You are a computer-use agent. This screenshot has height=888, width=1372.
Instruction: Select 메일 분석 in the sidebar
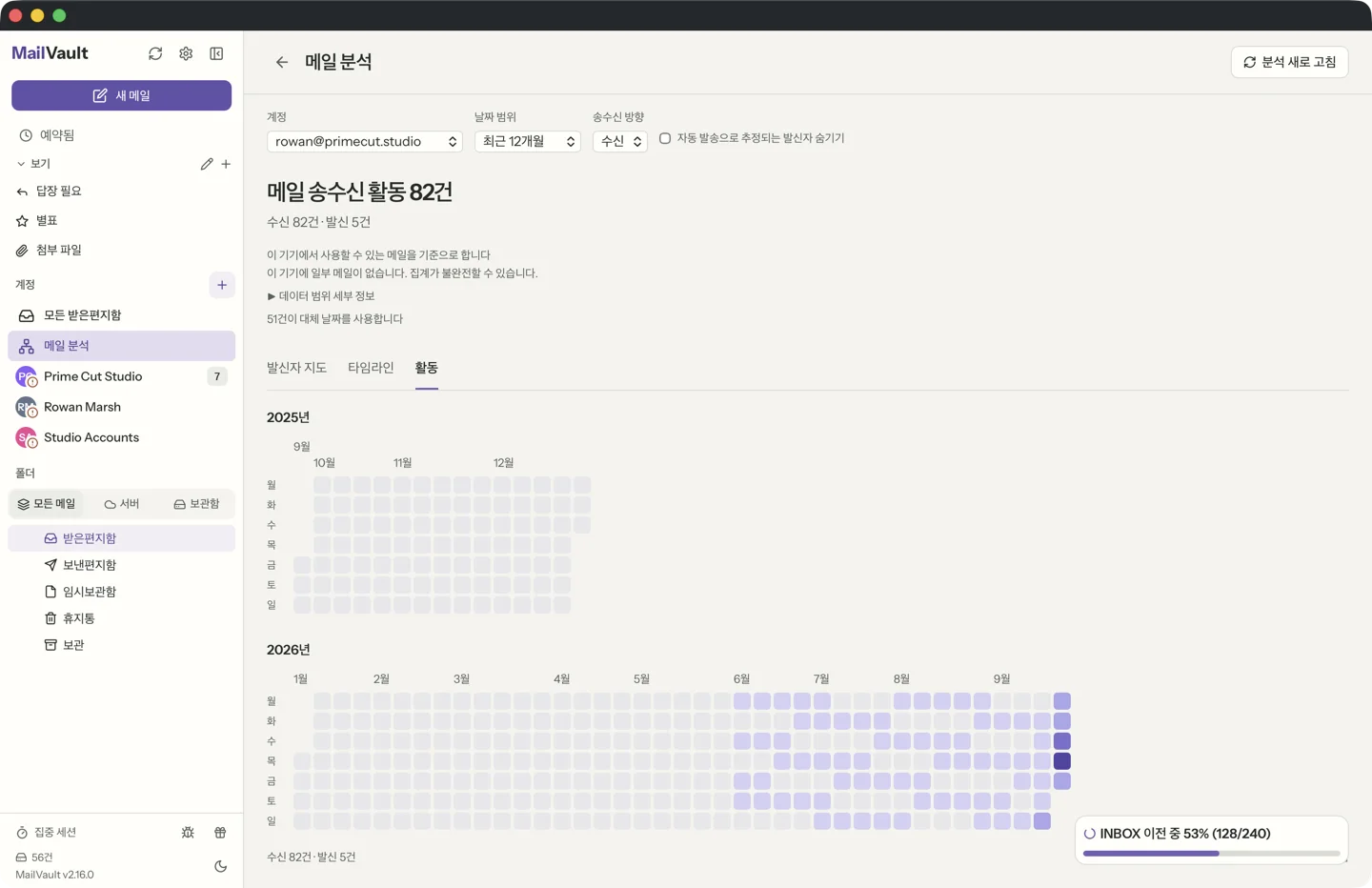coord(122,346)
